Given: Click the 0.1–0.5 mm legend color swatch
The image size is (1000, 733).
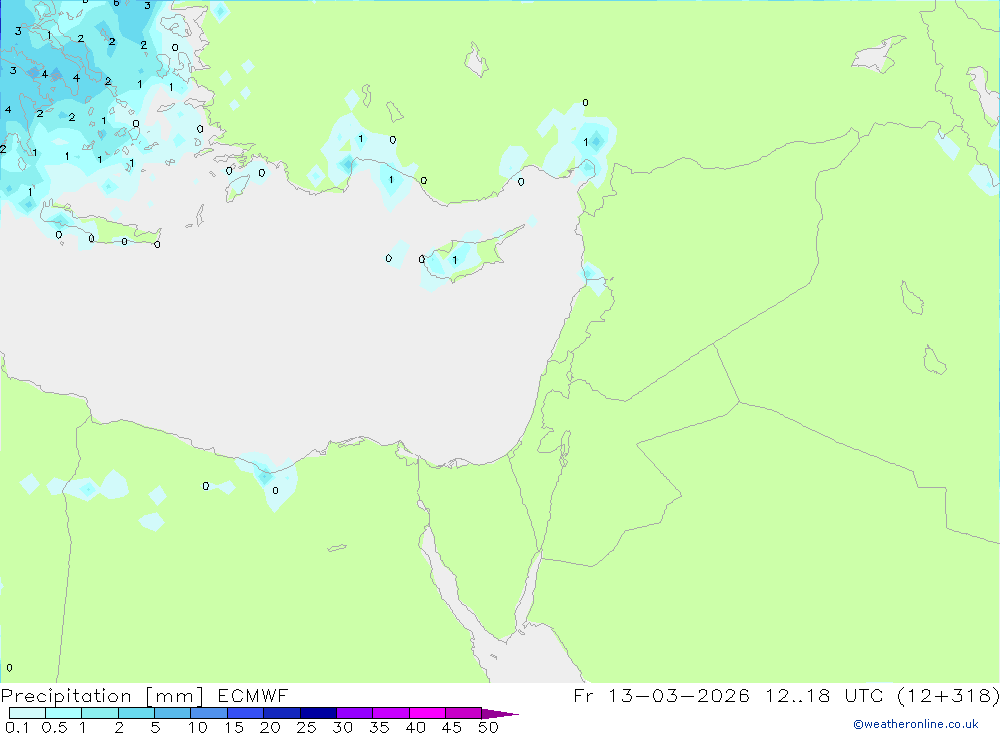Looking at the screenshot, I should click(27, 713).
